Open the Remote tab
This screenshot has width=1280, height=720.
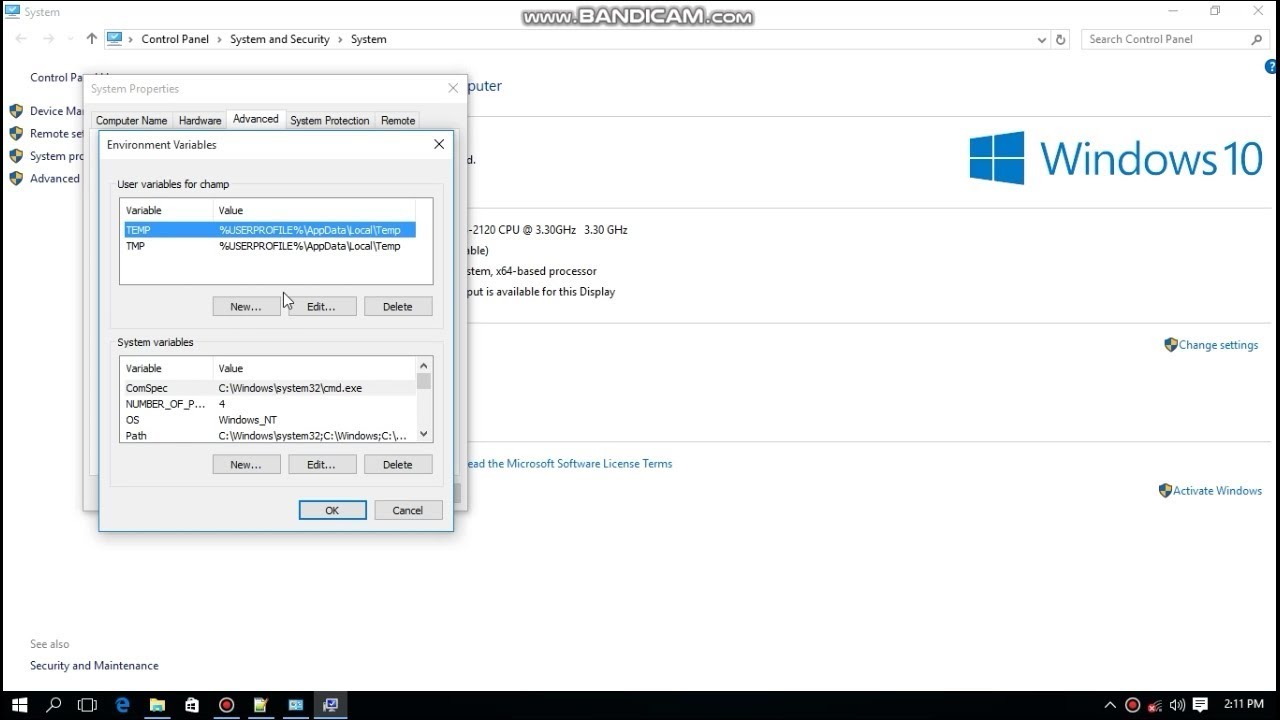tap(398, 120)
